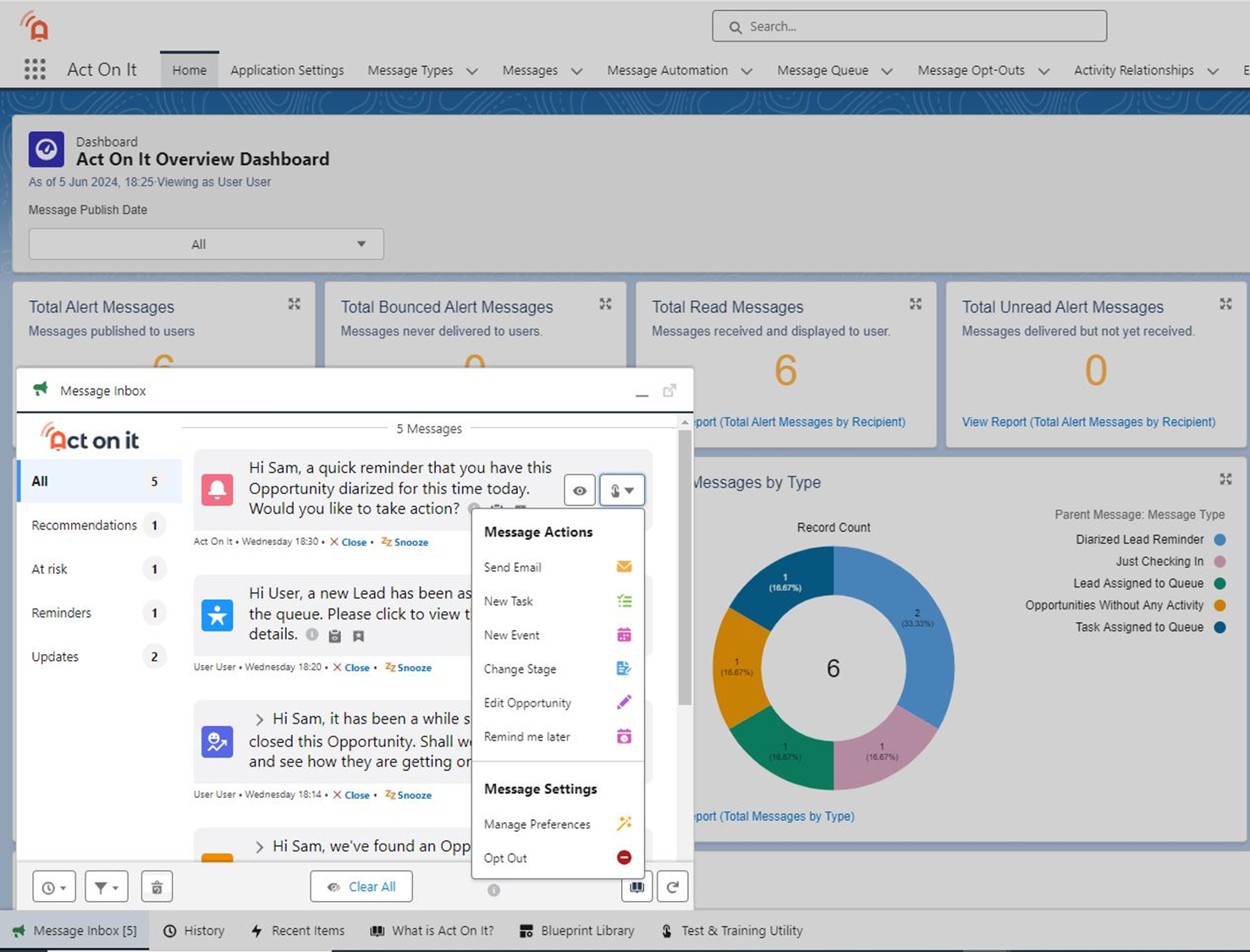Click the Manage Preferences wand icon
Viewport: 1250px width, 952px height.
624,823
